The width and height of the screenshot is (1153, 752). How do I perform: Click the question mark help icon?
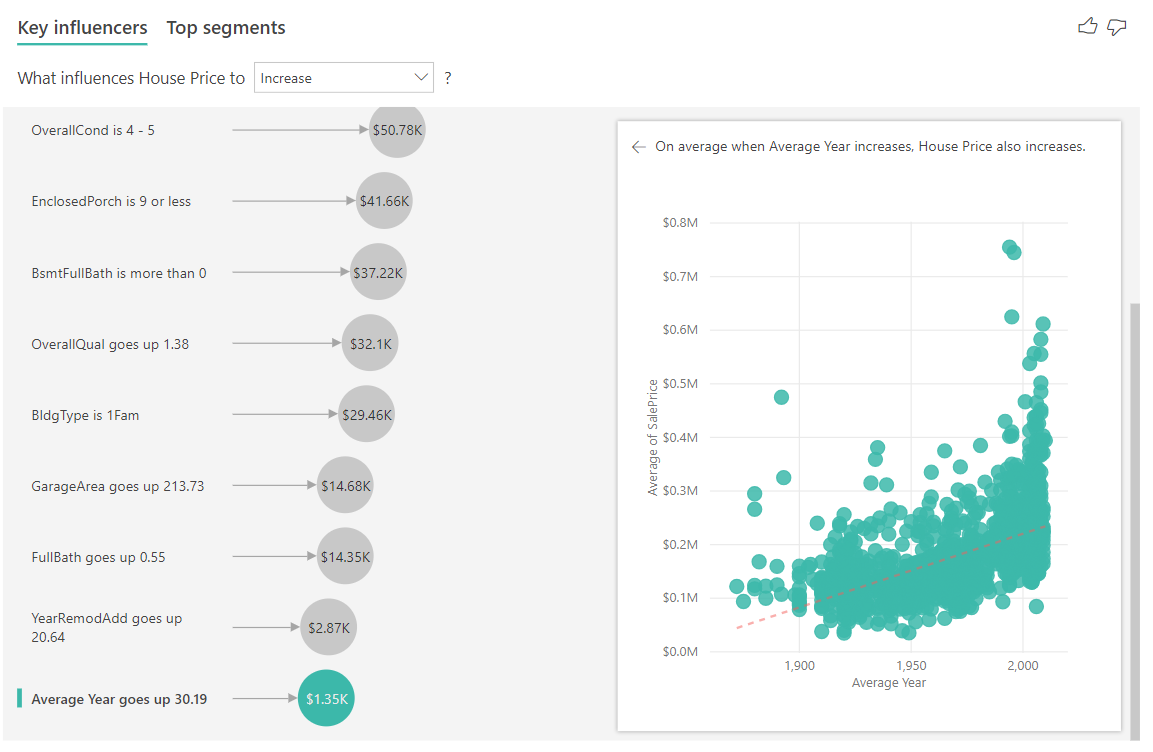pyautogui.click(x=448, y=78)
